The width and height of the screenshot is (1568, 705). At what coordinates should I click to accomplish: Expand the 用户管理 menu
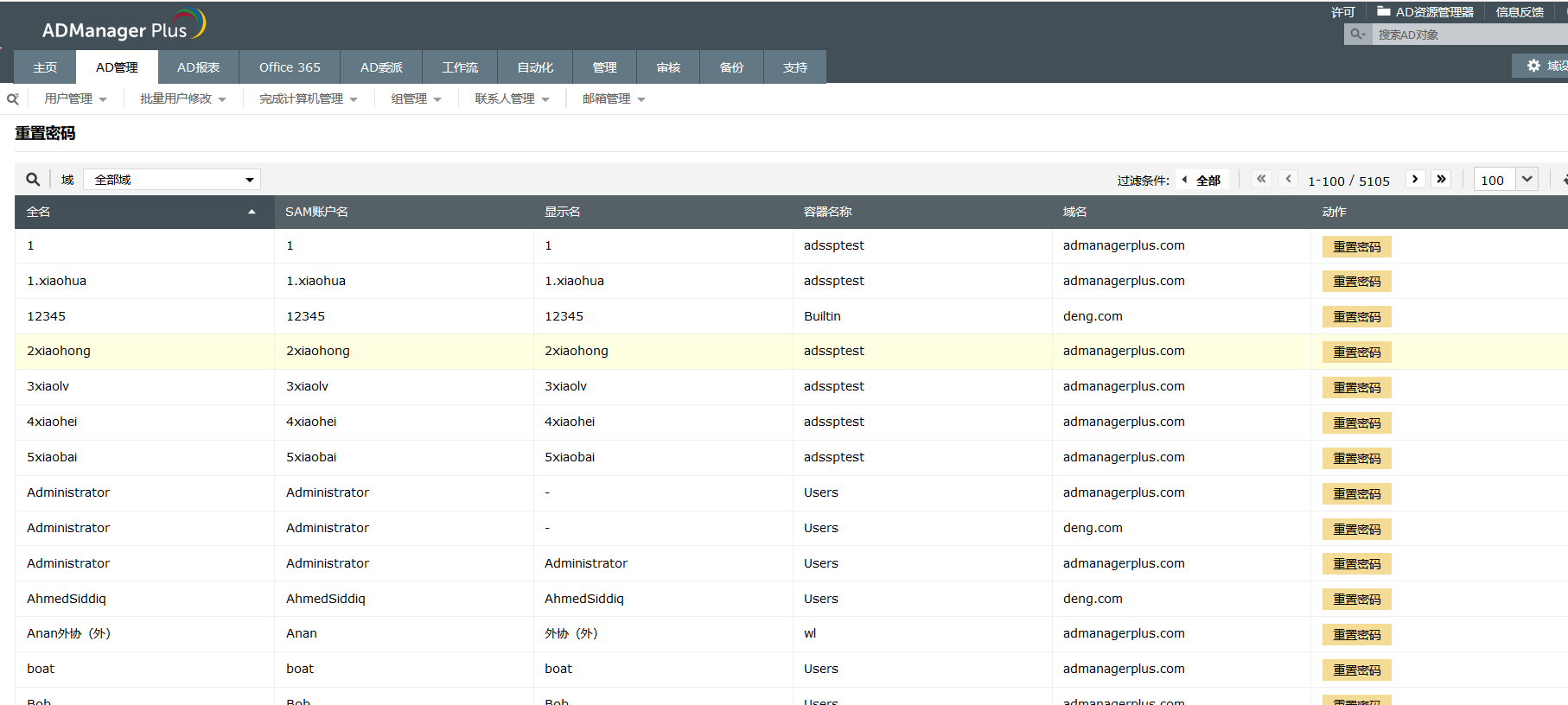pyautogui.click(x=75, y=99)
